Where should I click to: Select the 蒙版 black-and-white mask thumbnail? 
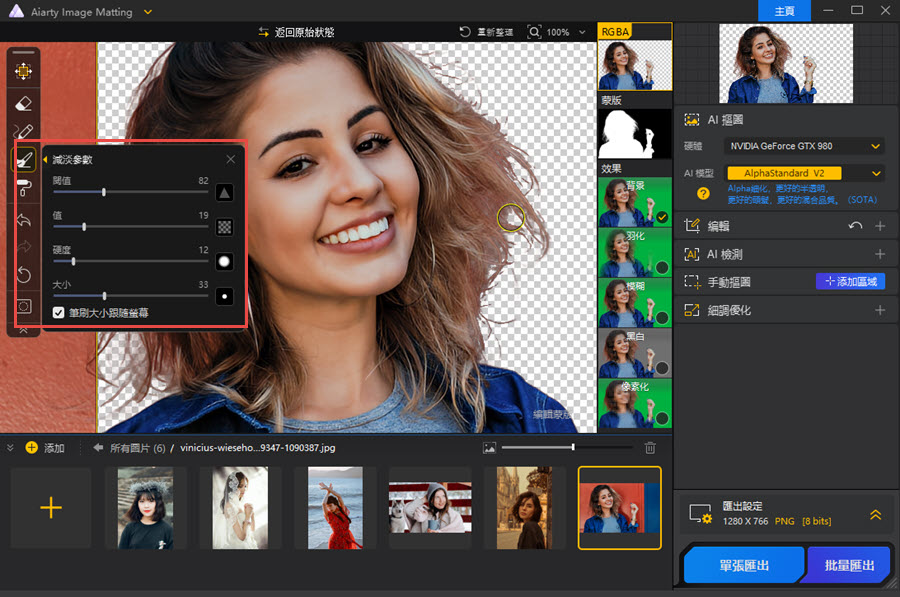[635, 133]
